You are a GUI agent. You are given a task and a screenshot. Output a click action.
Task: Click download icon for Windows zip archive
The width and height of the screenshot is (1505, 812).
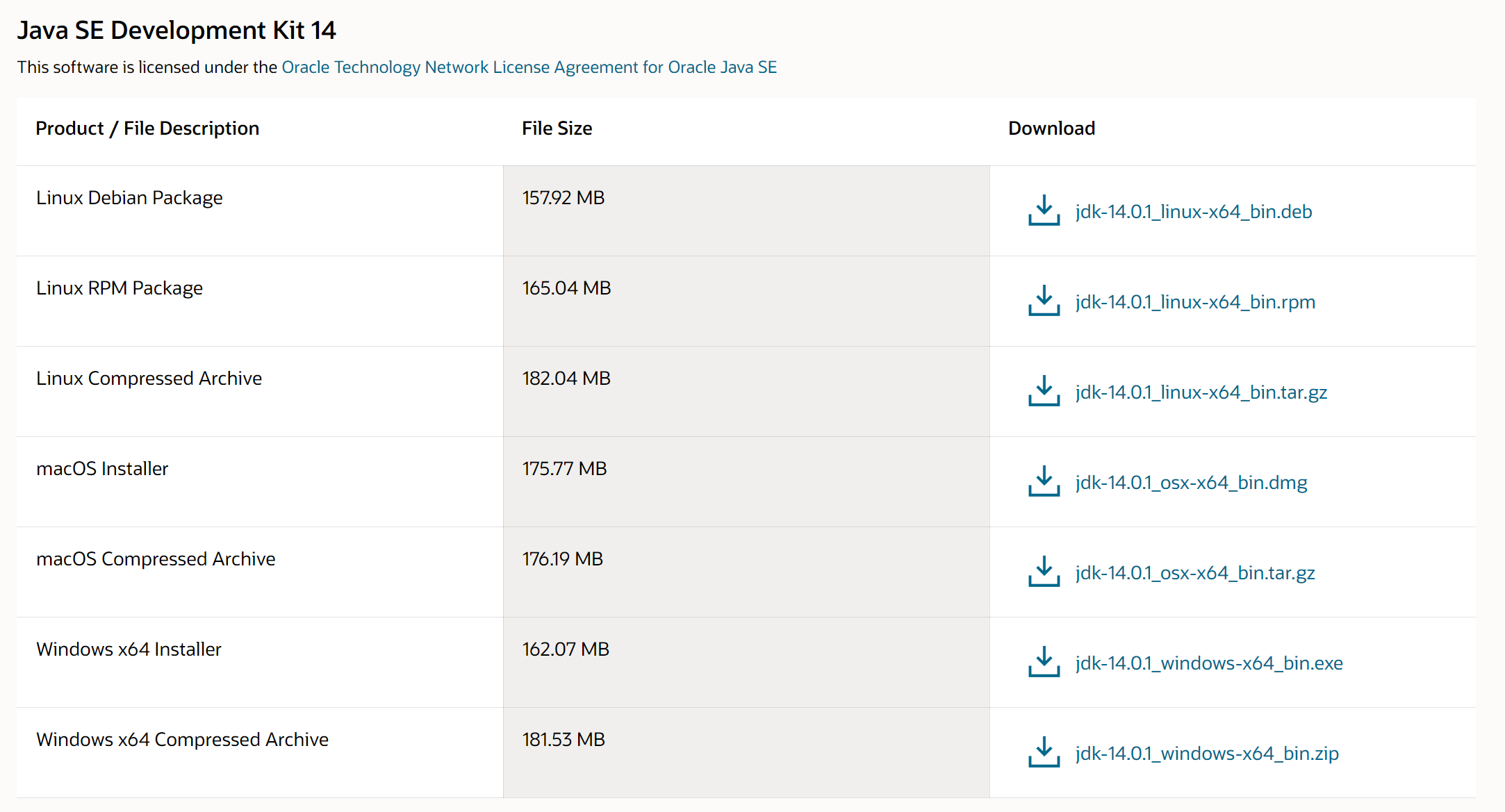1044,752
